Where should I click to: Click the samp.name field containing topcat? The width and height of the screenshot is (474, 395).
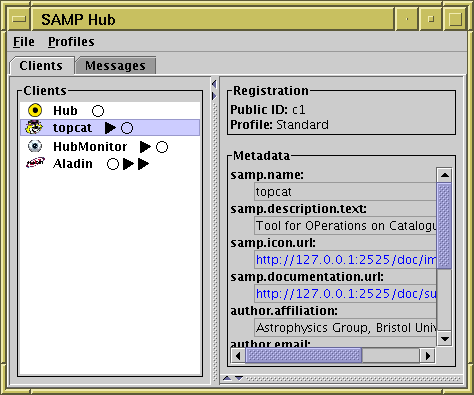pyautogui.click(x=345, y=192)
